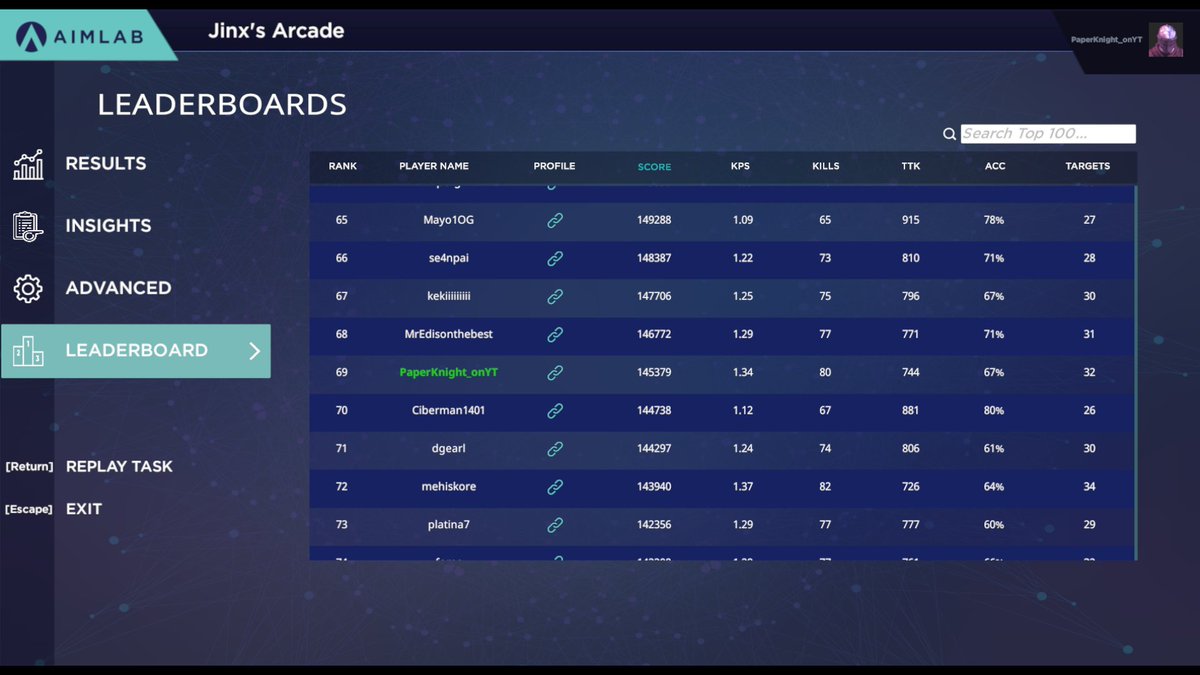Select player name dgearl
The height and width of the screenshot is (675, 1200).
coord(446,449)
